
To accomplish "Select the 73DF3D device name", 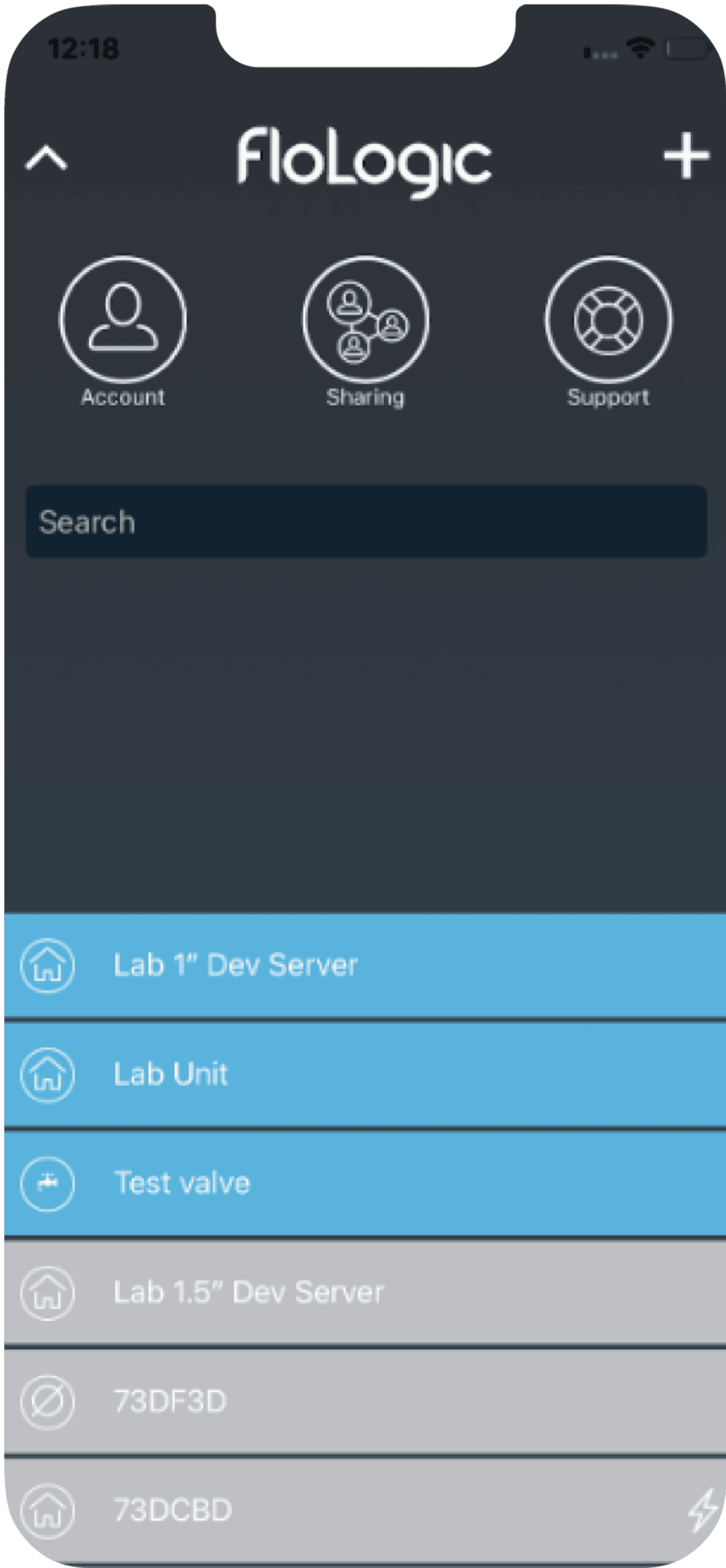I will tap(170, 1401).
